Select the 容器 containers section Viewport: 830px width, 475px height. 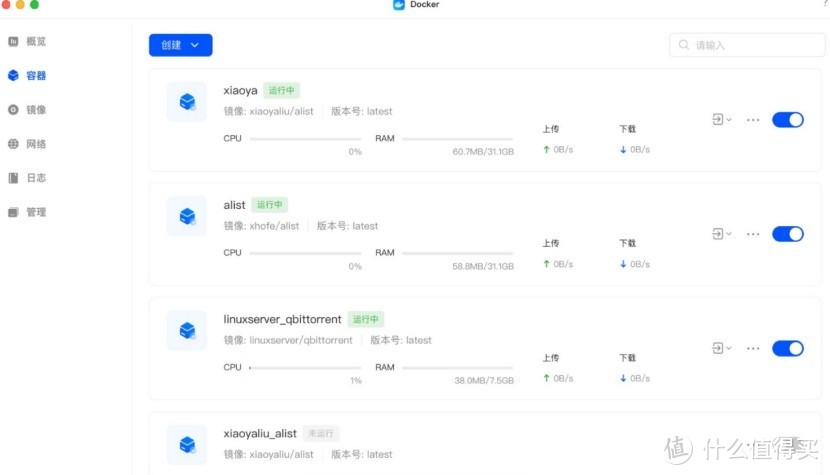click(x=27, y=75)
